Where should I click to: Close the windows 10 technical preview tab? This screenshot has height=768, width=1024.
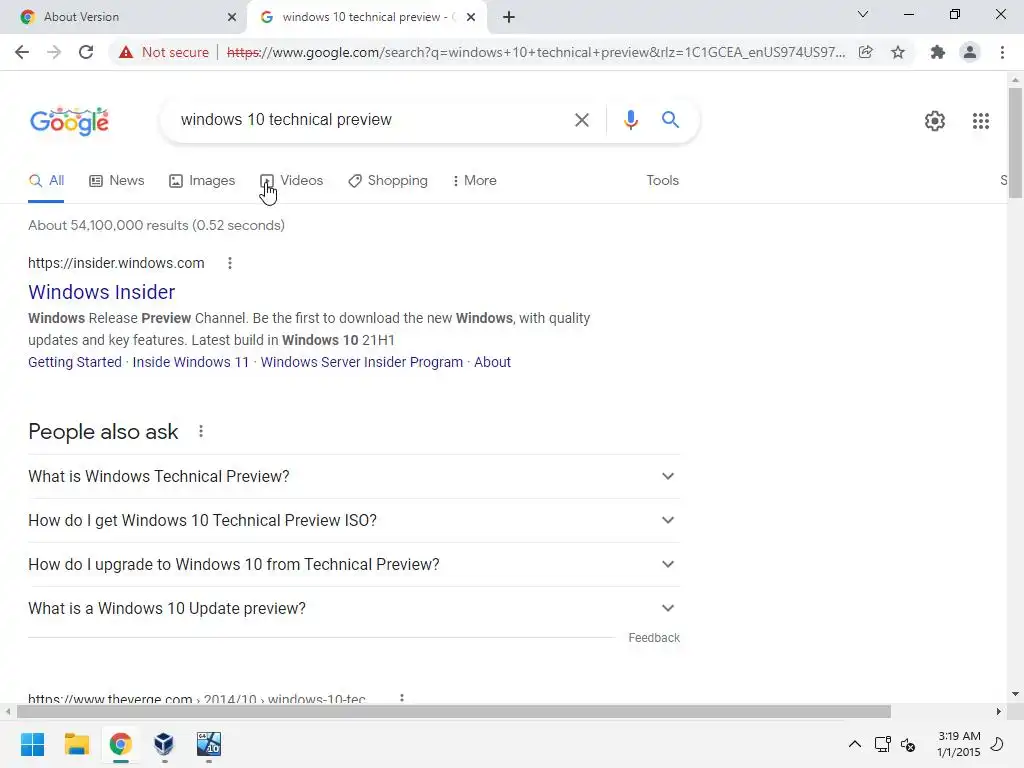(x=471, y=17)
